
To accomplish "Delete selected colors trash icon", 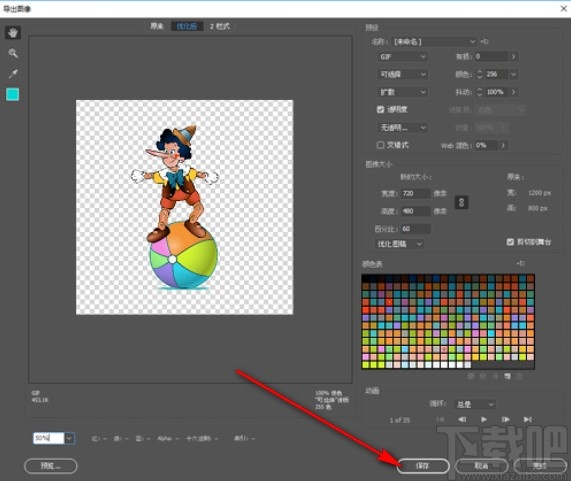I will click(x=520, y=376).
